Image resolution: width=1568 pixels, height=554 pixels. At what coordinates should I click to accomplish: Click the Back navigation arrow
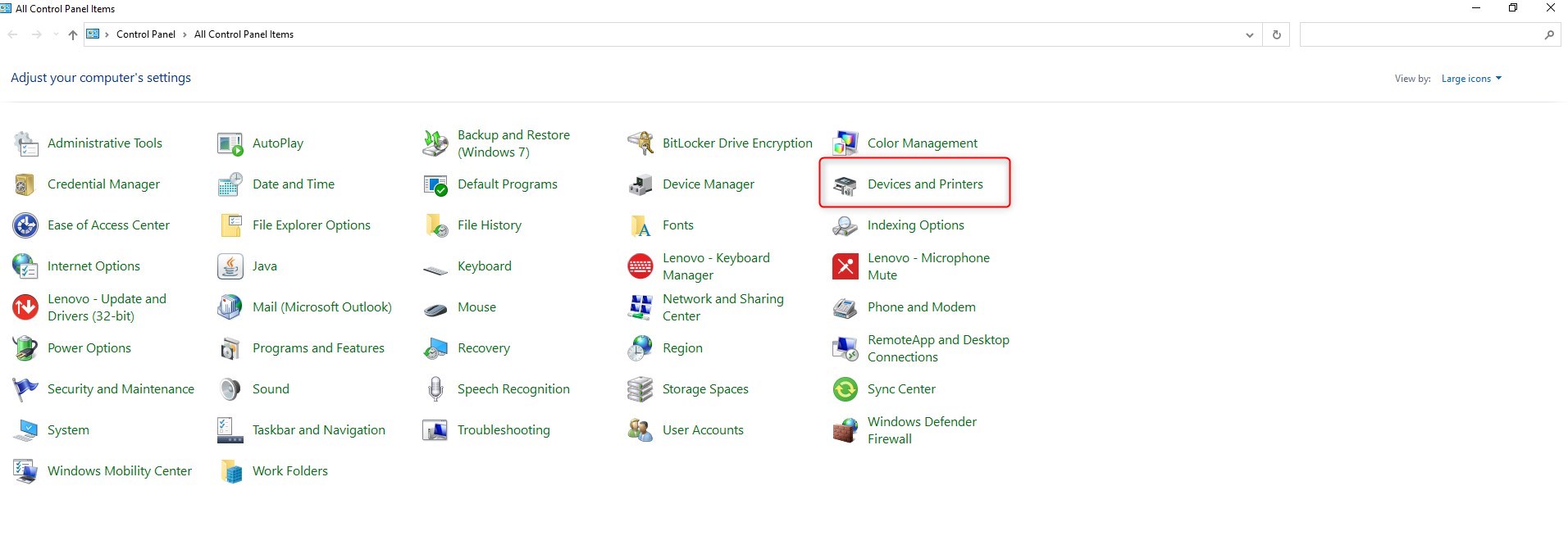pyautogui.click(x=12, y=34)
